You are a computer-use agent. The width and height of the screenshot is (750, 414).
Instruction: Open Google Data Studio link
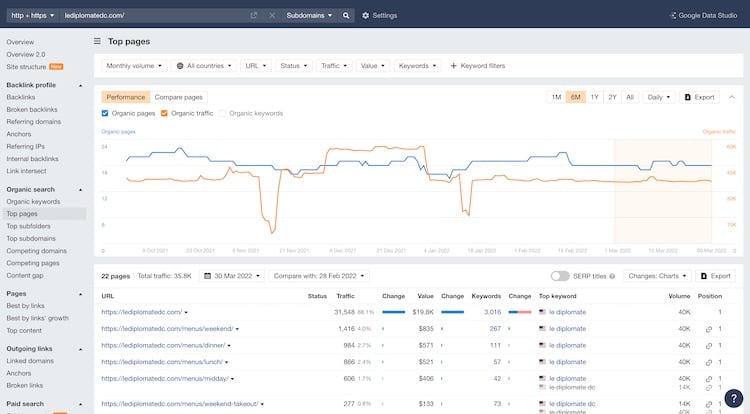(x=703, y=15)
